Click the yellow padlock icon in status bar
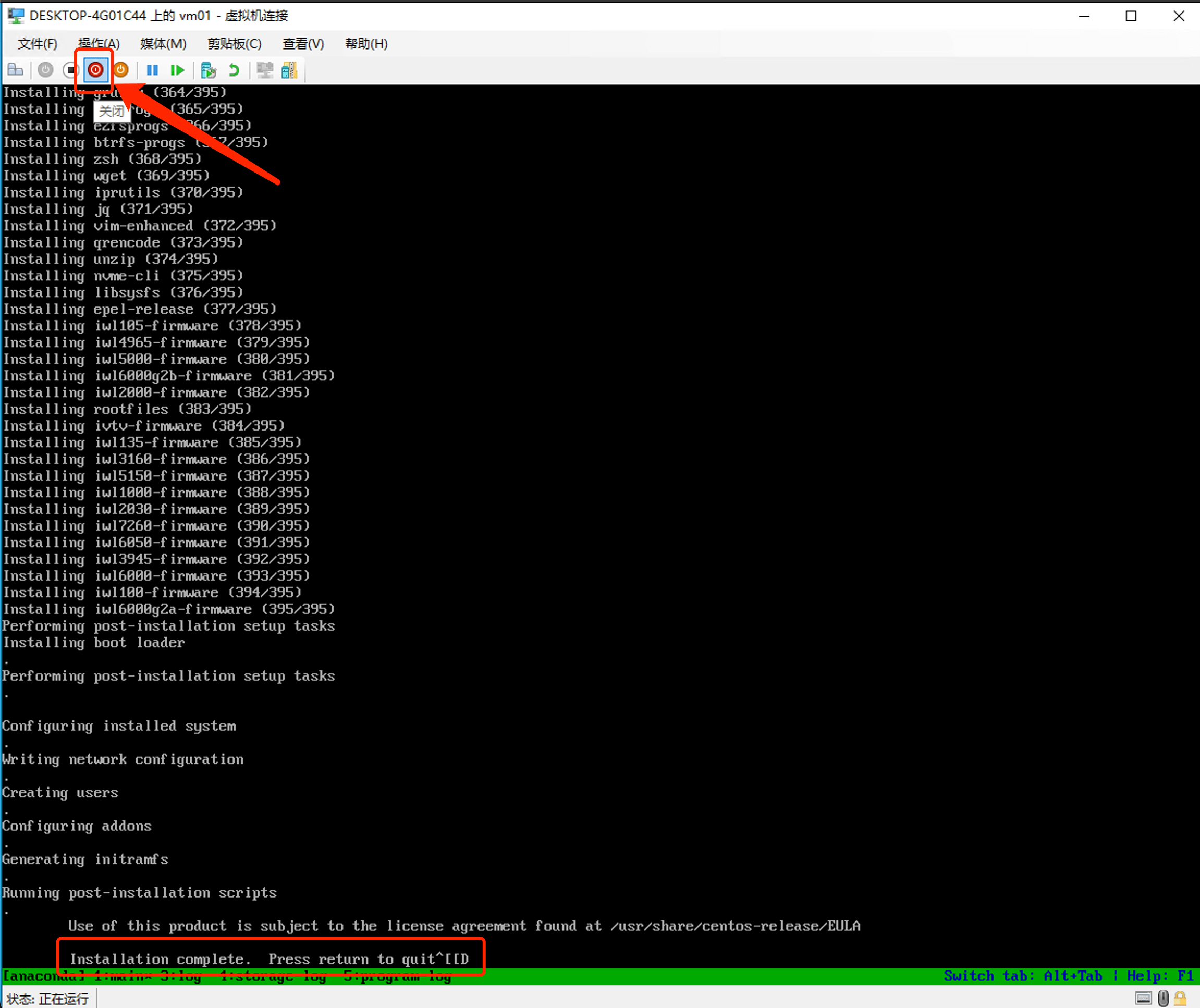The height and width of the screenshot is (1008, 1200). 1181,998
